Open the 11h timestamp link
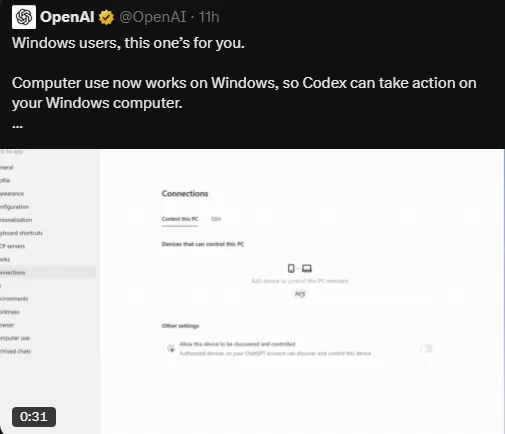Image resolution: width=505 pixels, height=434 pixels. point(209,17)
